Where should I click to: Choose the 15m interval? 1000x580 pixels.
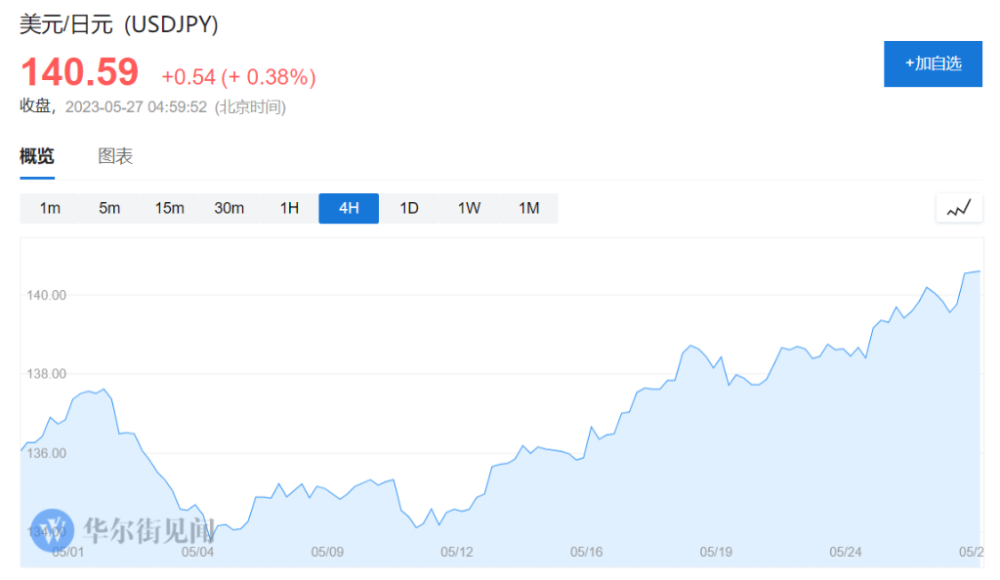(169, 208)
